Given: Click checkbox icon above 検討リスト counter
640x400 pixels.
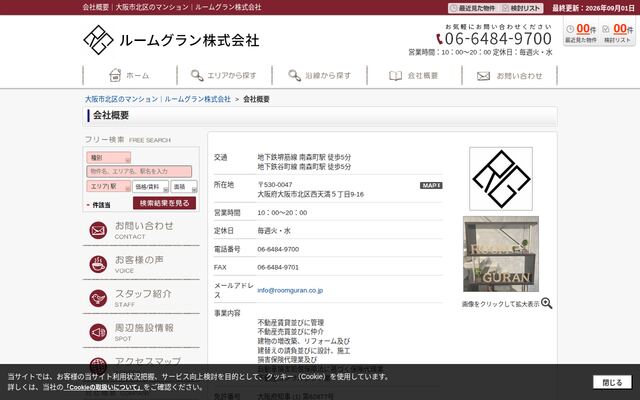Looking at the screenshot, I should pyautogui.click(x=606, y=29).
